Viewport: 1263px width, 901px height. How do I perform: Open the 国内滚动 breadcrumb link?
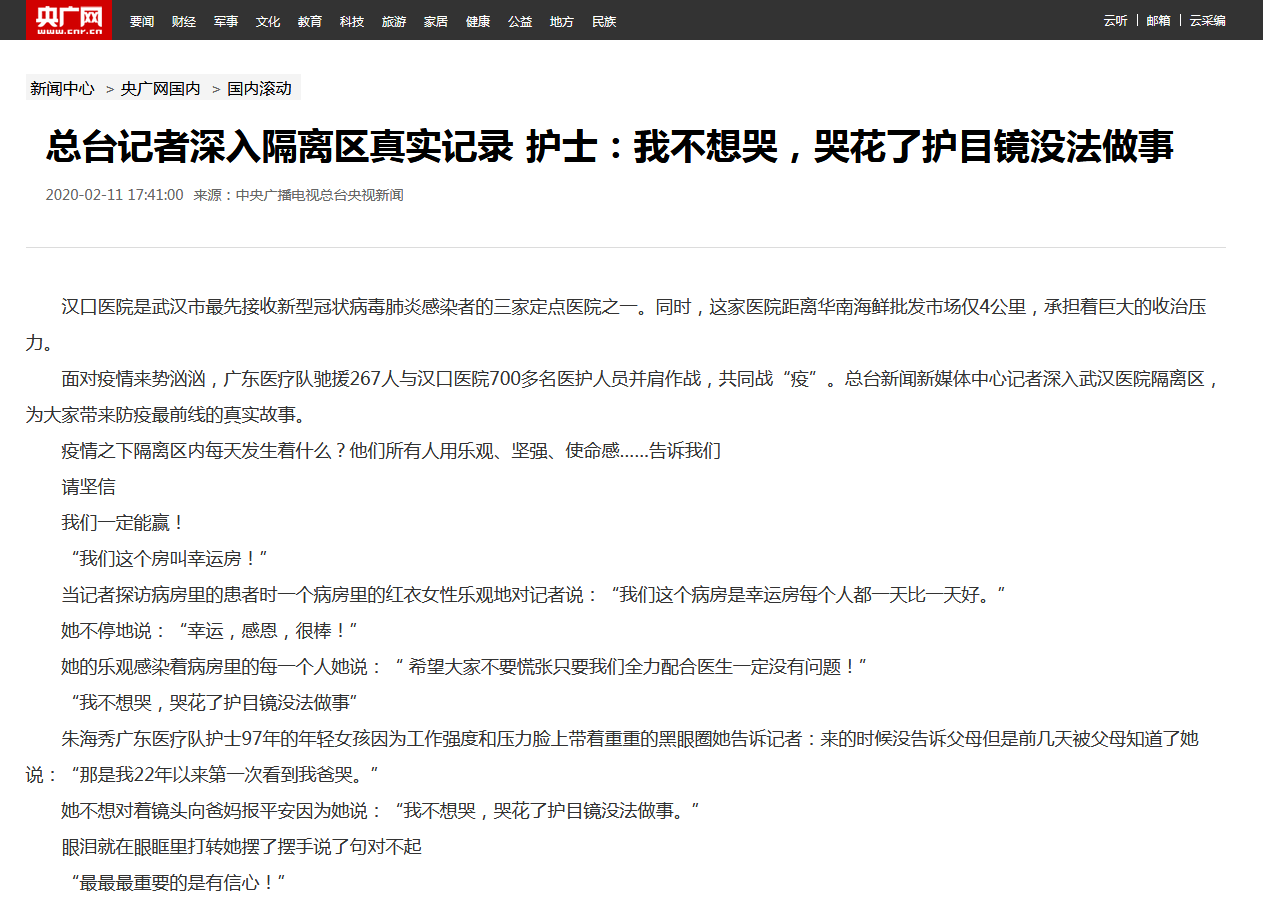[x=259, y=88]
